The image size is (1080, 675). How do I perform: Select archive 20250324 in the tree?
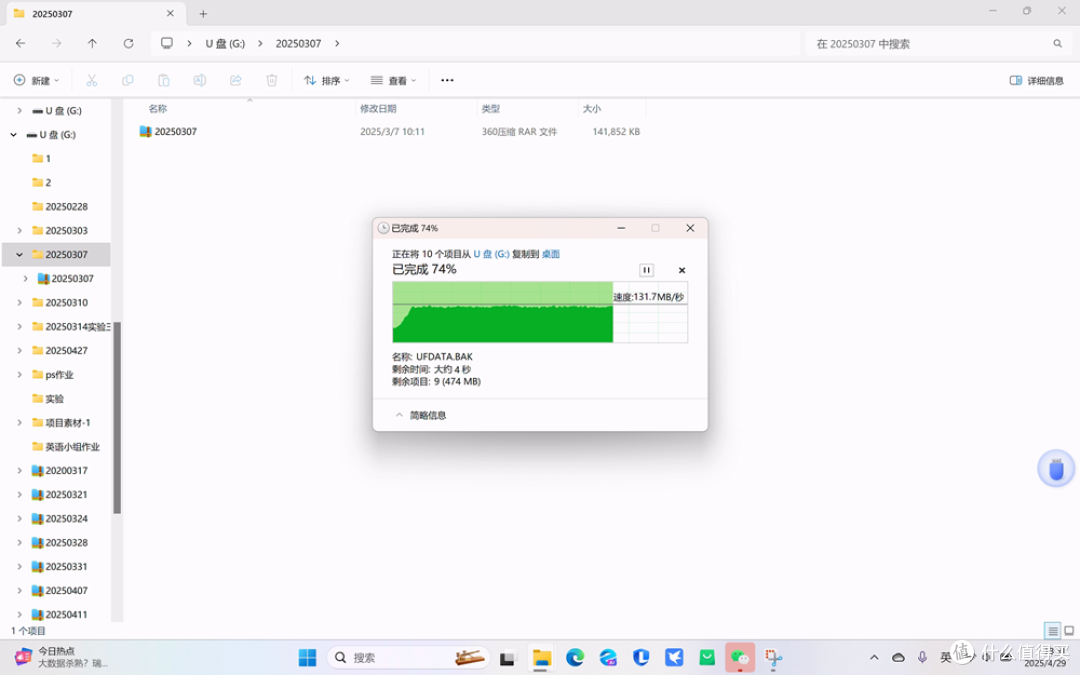point(60,519)
